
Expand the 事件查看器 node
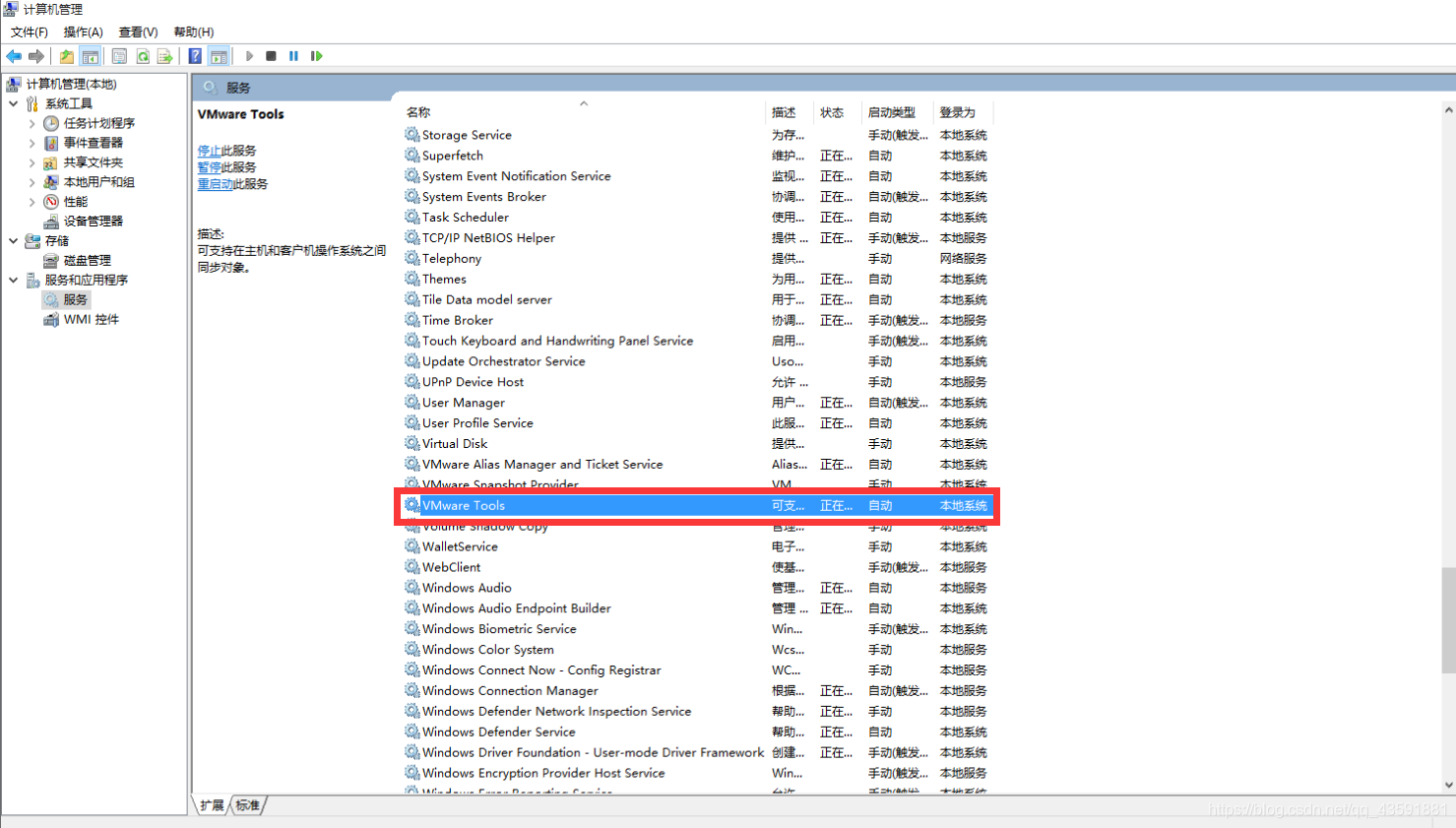point(32,143)
